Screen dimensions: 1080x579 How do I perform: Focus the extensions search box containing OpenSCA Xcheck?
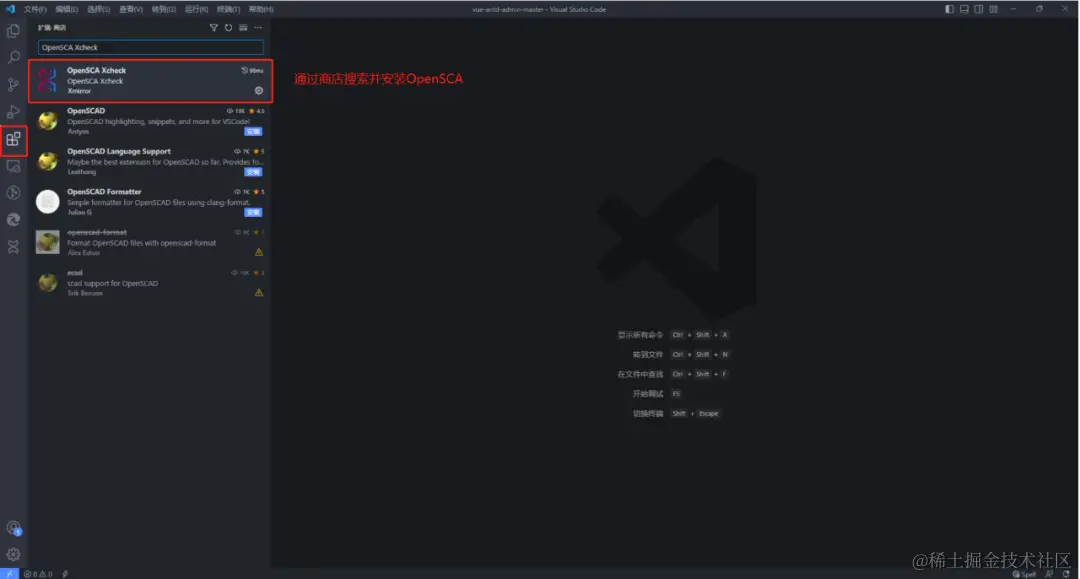tap(151, 48)
